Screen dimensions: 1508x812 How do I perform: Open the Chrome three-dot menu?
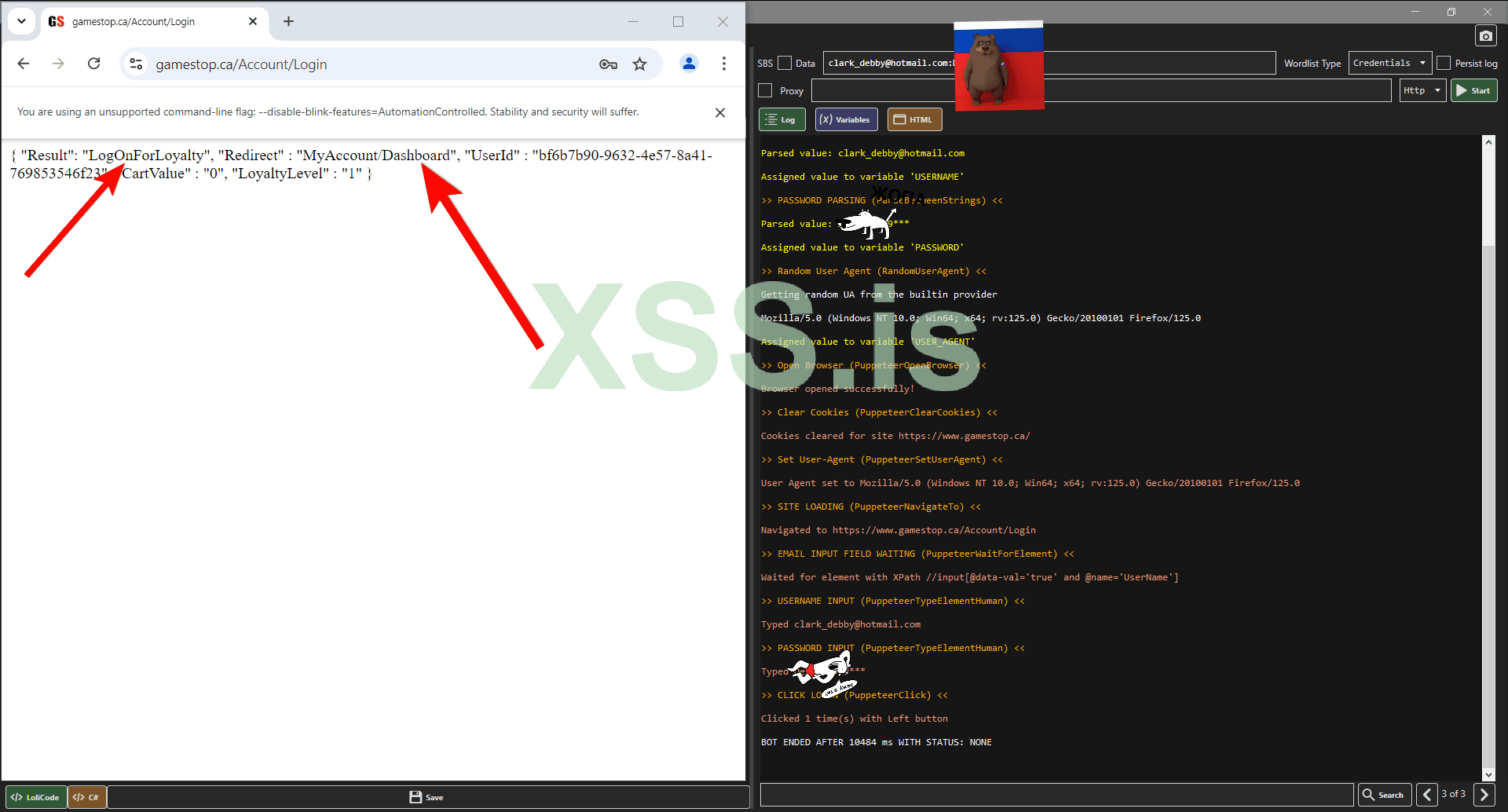724,64
